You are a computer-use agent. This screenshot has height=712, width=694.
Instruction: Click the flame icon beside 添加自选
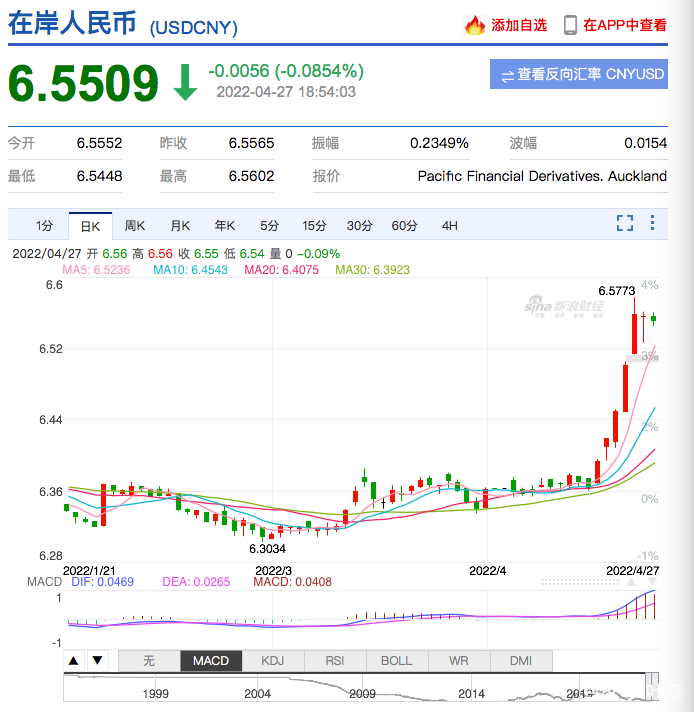[x=475, y=25]
